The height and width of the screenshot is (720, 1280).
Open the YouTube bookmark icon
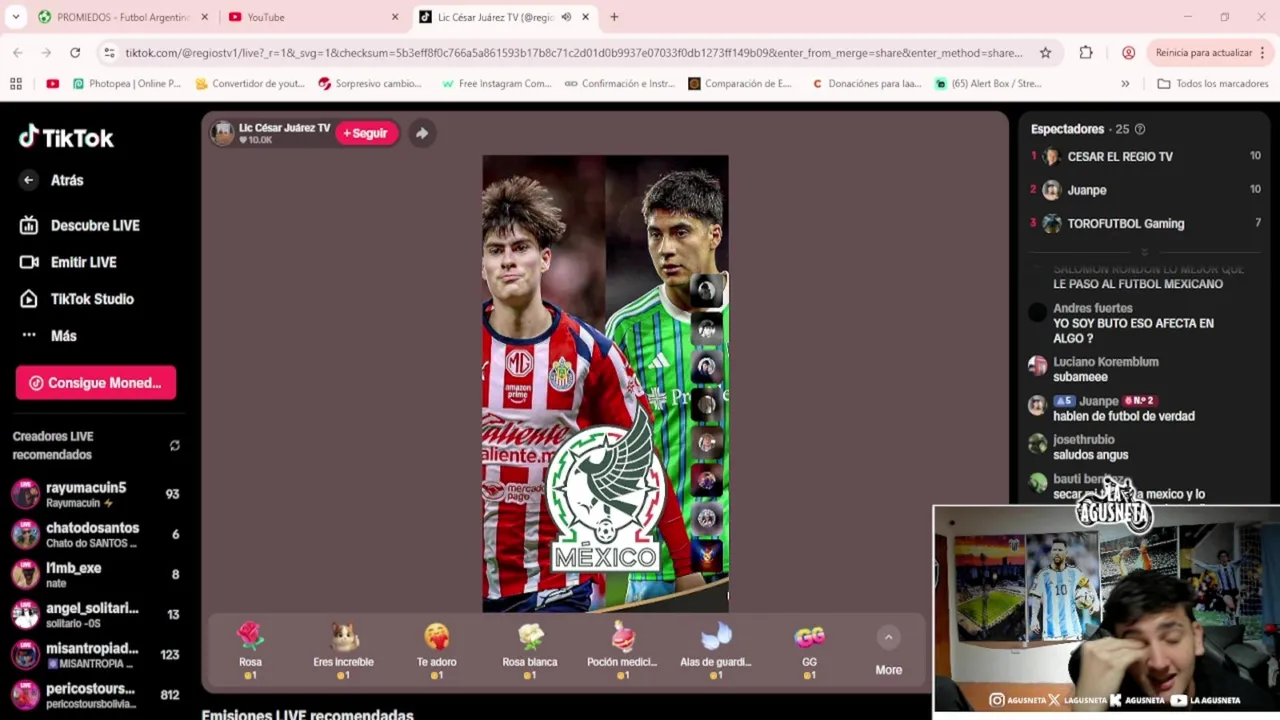point(52,84)
